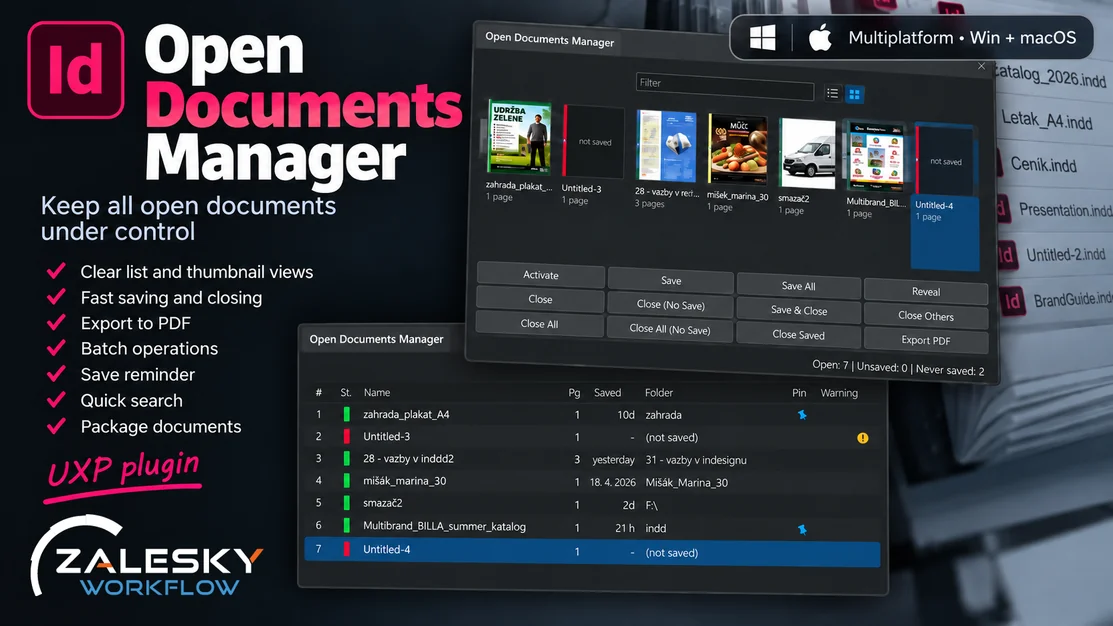Select the 28 - vazby thumbnail
1113x626 pixels.
click(x=666, y=145)
